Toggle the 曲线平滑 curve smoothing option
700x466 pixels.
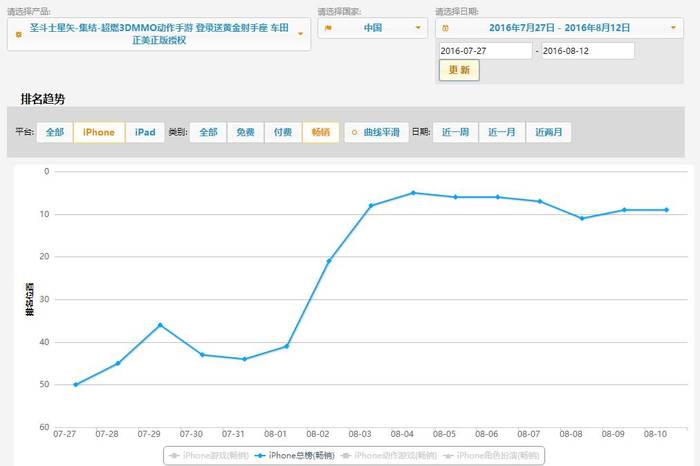coord(376,132)
